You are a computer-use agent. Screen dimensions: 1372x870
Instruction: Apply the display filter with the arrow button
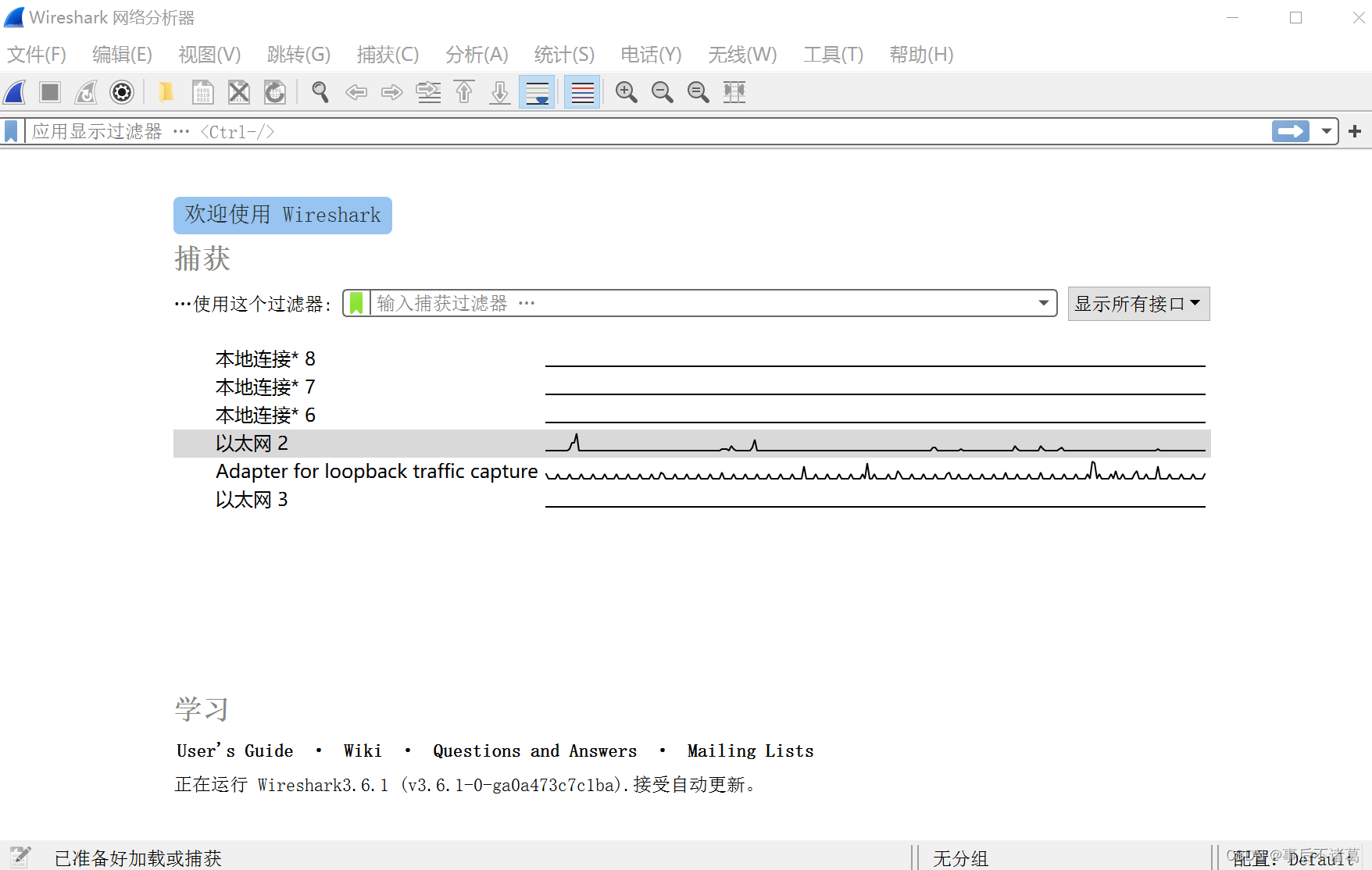(1290, 131)
